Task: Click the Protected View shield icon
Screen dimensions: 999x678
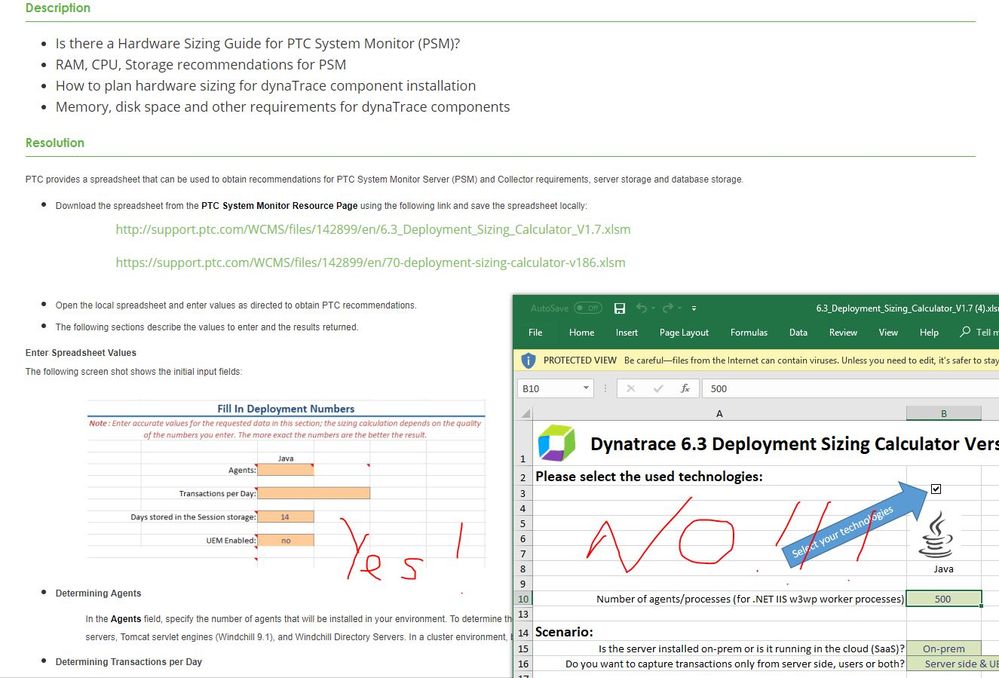Action: [x=528, y=361]
